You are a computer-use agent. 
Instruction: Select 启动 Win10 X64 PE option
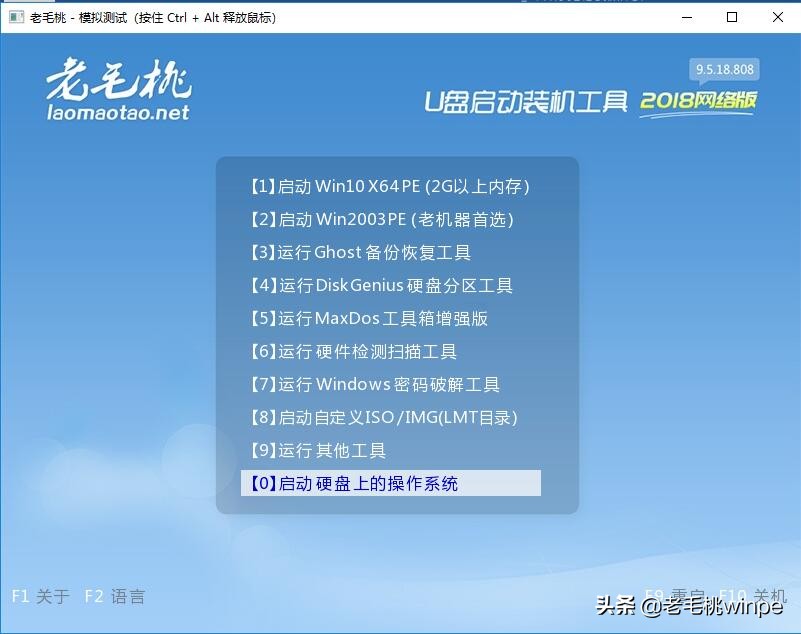(x=390, y=186)
